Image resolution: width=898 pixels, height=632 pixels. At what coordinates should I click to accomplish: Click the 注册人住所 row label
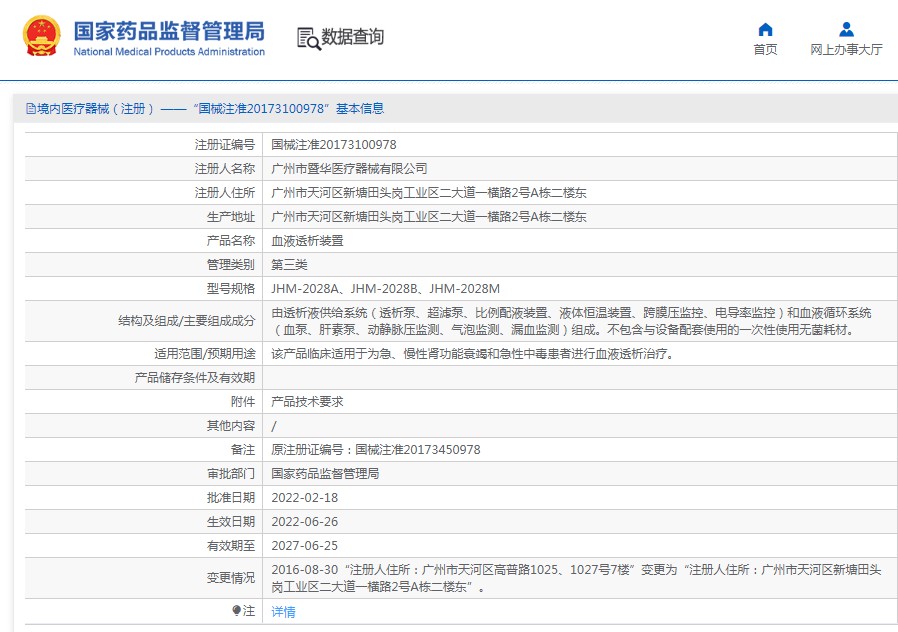[x=224, y=193]
